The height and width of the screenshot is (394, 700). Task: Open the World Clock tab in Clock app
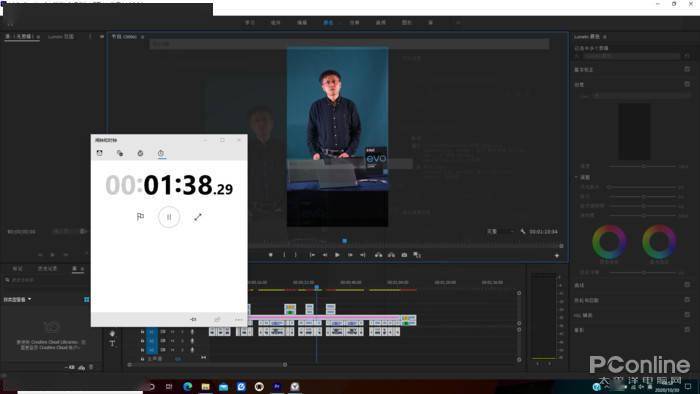[x=120, y=153]
